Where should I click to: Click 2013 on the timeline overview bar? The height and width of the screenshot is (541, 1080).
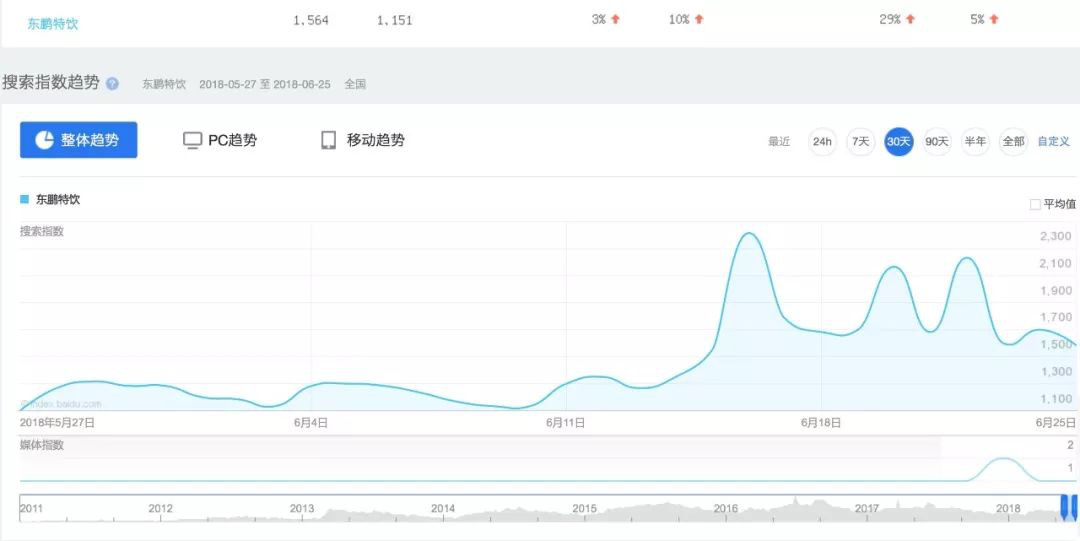point(302,509)
